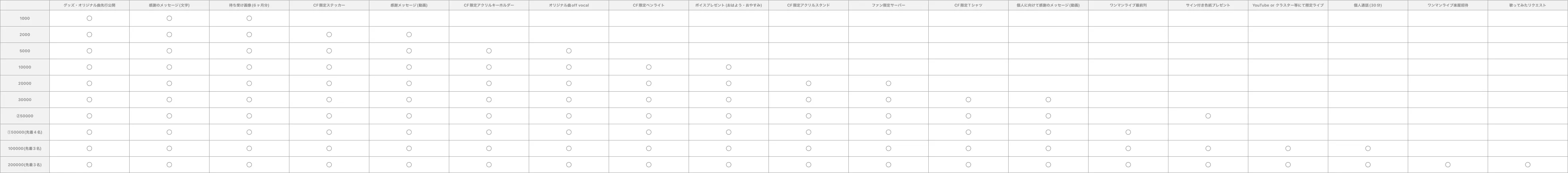Viewport: 1568px width, 173px height.
Task: Click the 30000 row label
Action: point(25,100)
